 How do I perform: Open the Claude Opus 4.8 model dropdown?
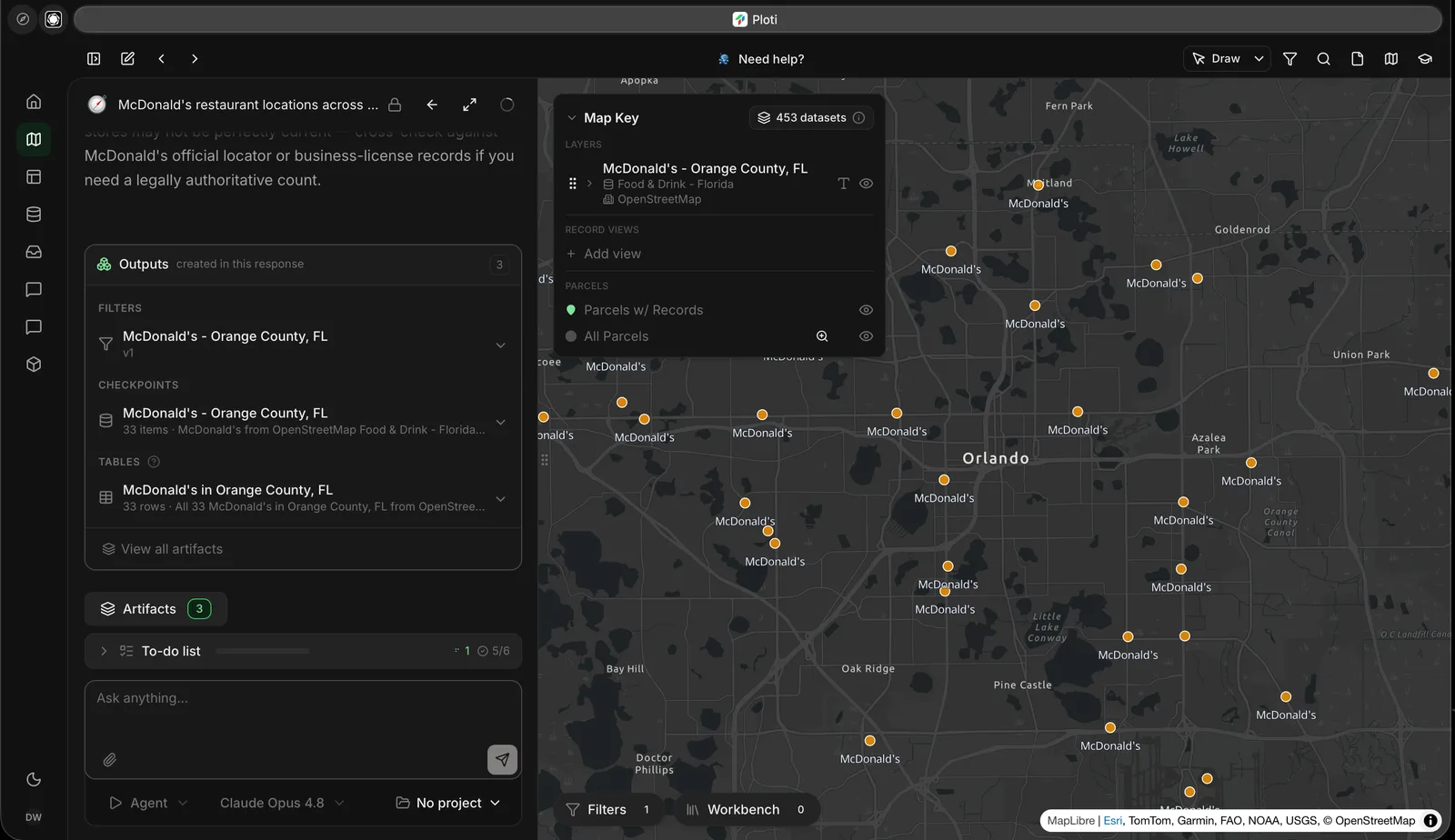click(x=282, y=803)
